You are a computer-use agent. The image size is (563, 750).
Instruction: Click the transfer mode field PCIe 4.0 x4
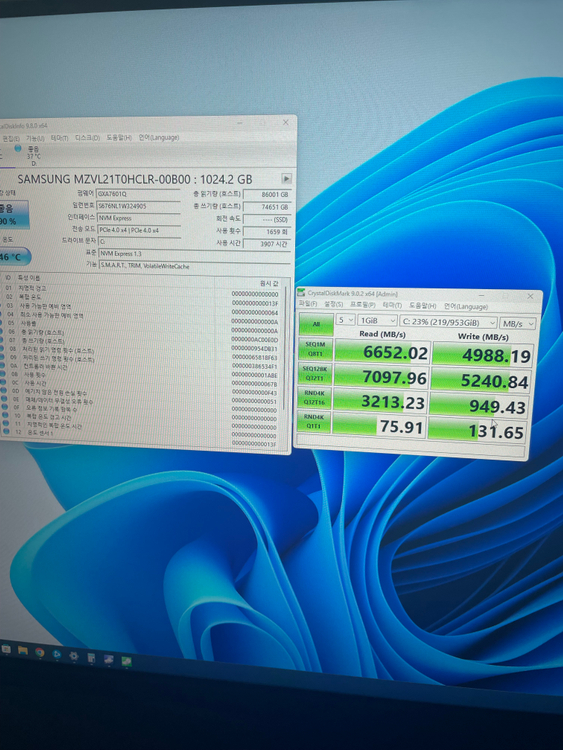tap(140, 230)
